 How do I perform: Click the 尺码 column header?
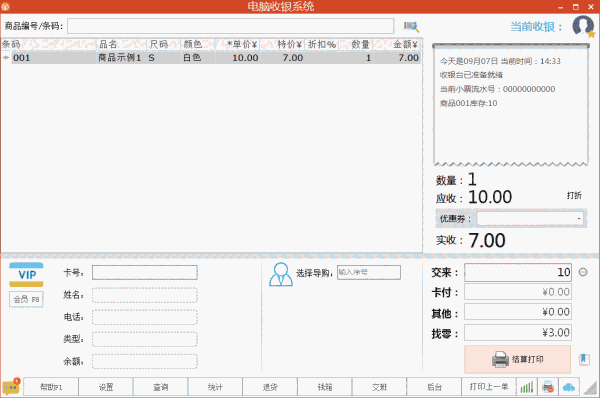[163, 44]
